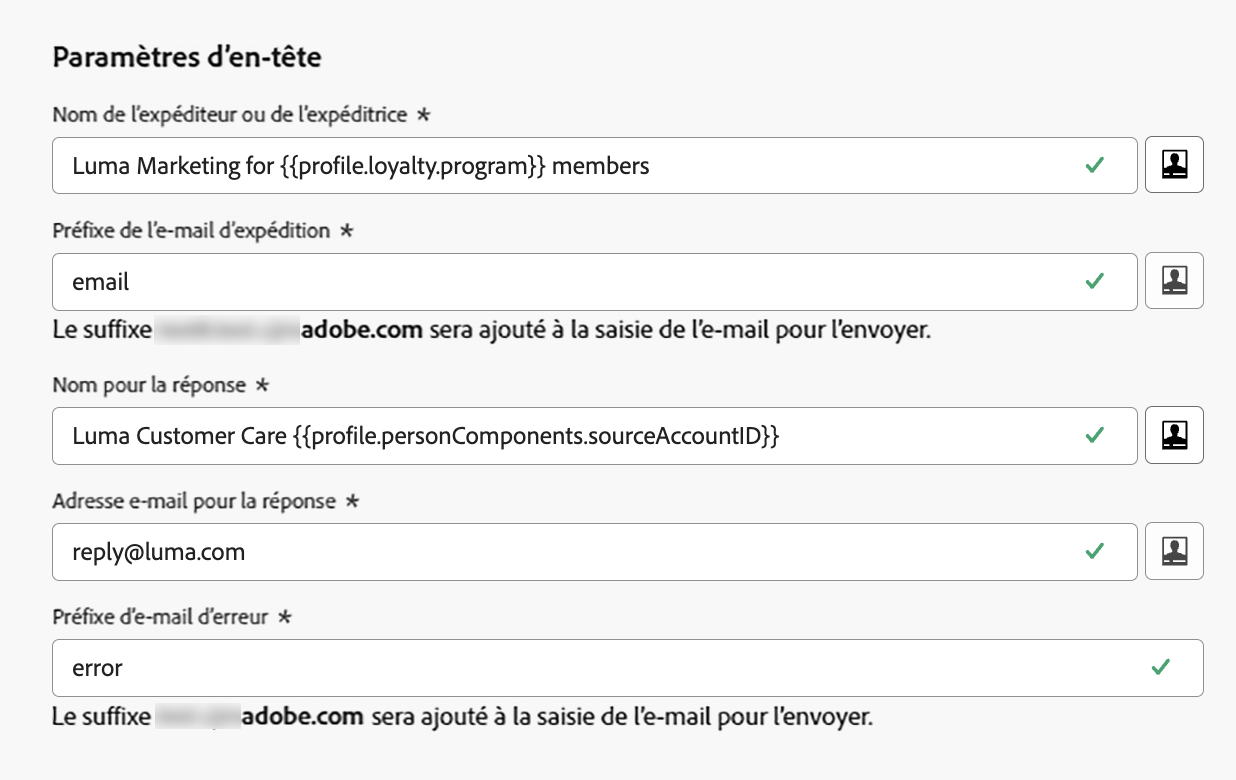Click the error email prefix input field

[600, 667]
